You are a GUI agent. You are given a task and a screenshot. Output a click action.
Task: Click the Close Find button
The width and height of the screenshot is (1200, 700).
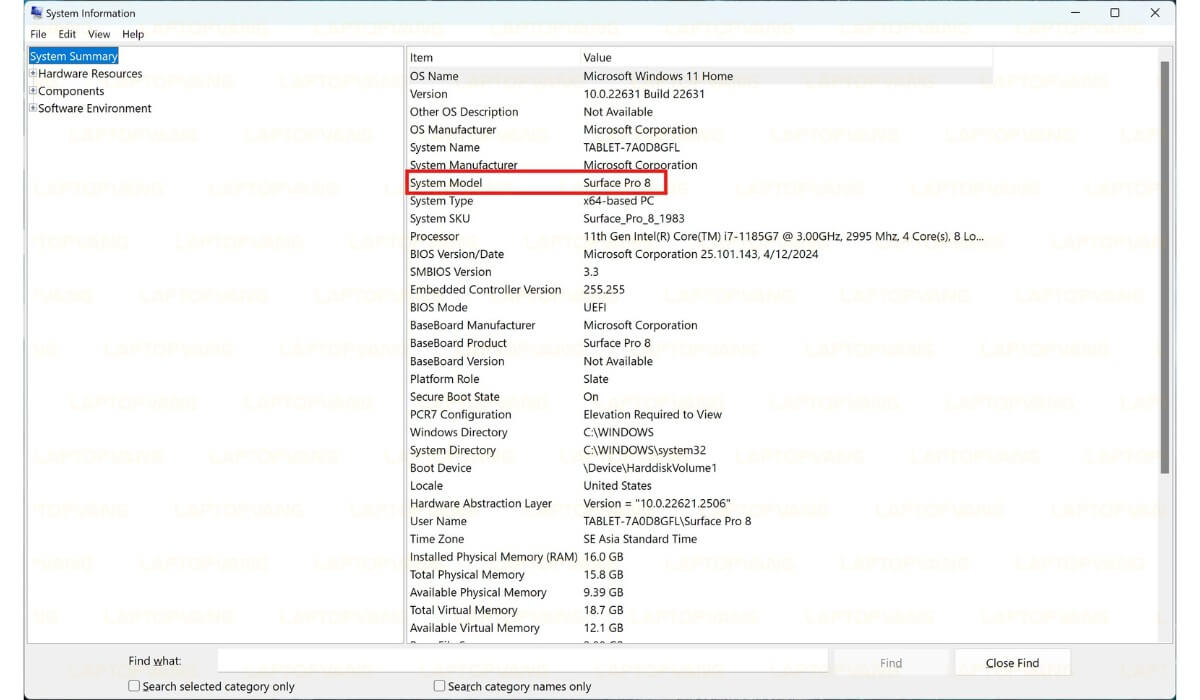(x=1012, y=662)
